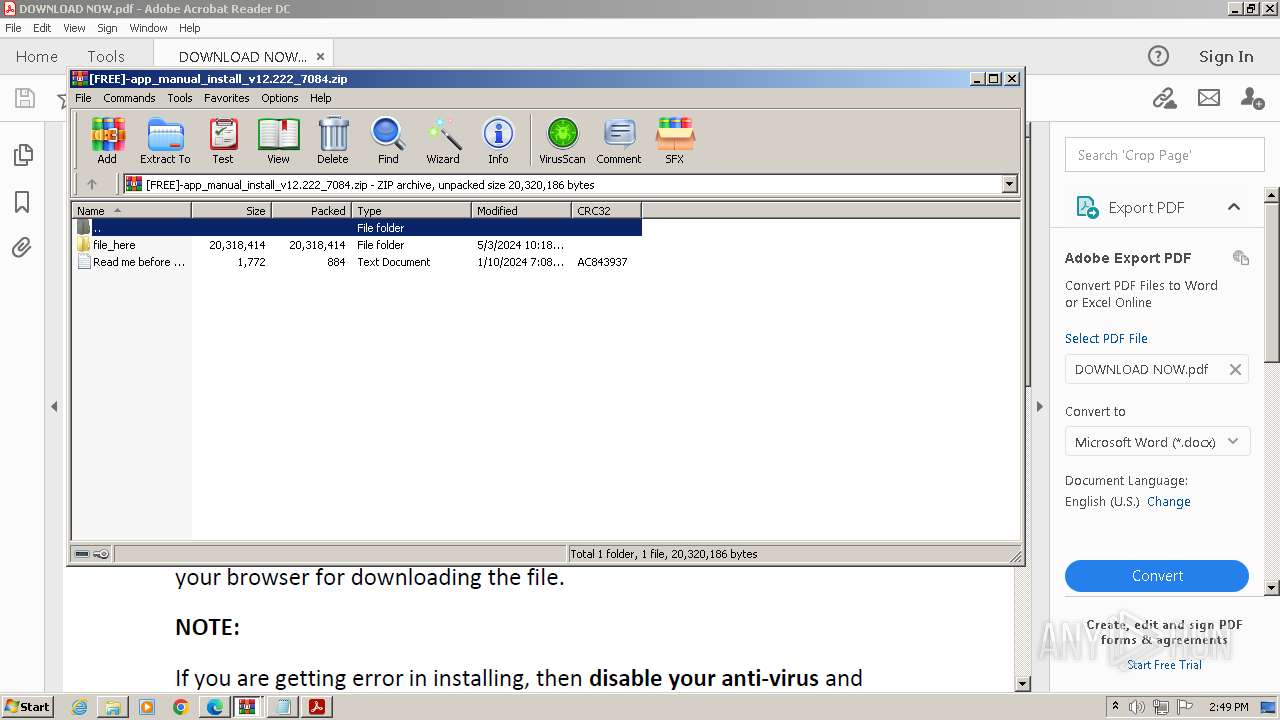Screen dimensions: 1280x720
Task: Click the Delete trash icon
Action: 333,140
